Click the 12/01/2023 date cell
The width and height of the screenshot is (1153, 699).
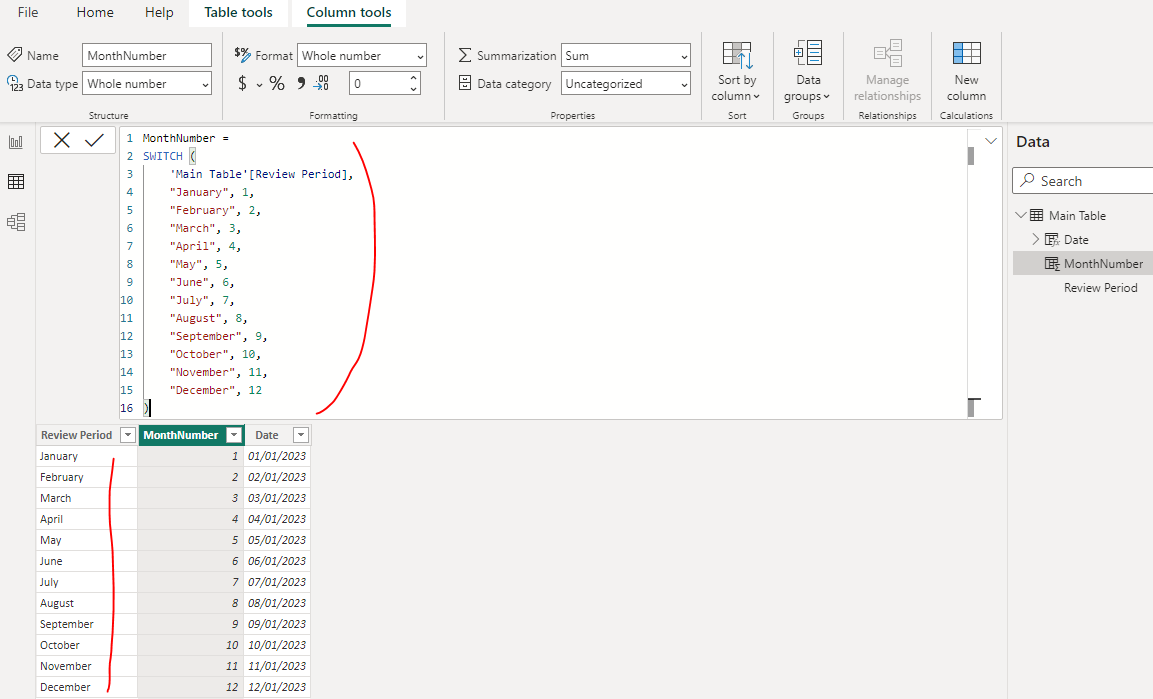(x=277, y=687)
